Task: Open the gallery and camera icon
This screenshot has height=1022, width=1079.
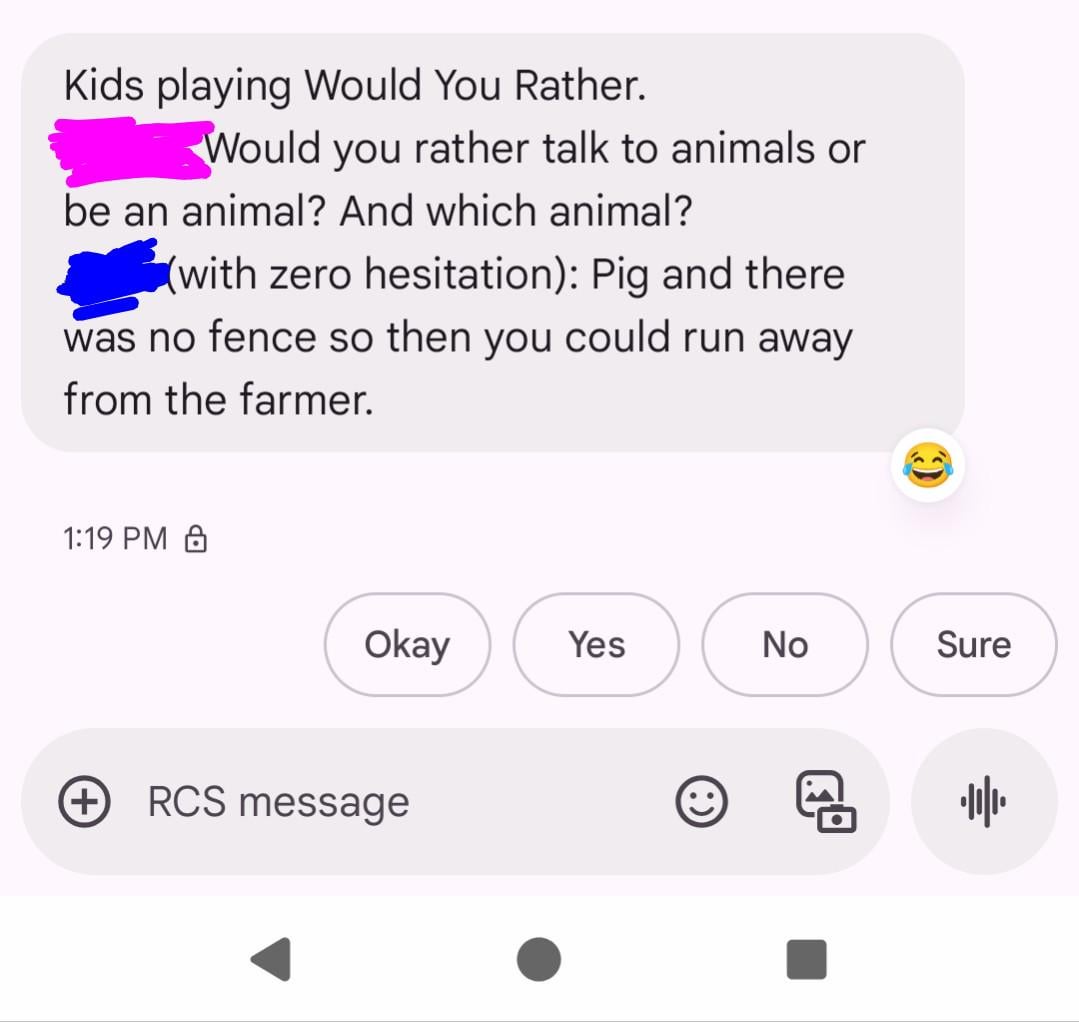Action: pos(826,802)
